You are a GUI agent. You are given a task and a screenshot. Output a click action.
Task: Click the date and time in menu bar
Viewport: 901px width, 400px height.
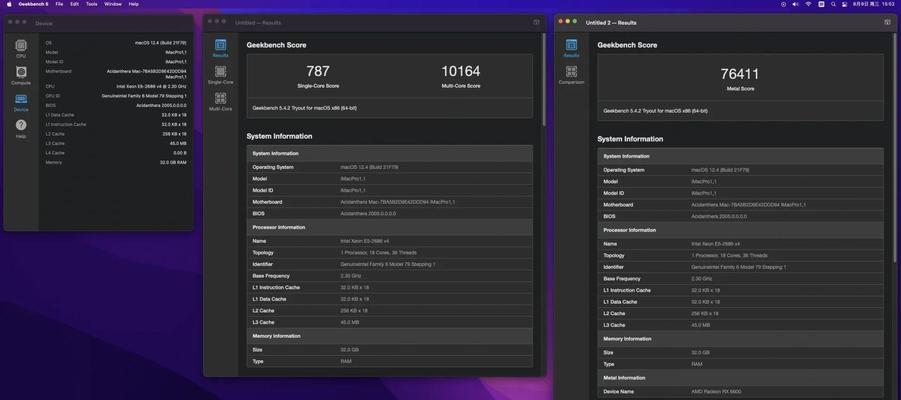pyautogui.click(x=874, y=4)
